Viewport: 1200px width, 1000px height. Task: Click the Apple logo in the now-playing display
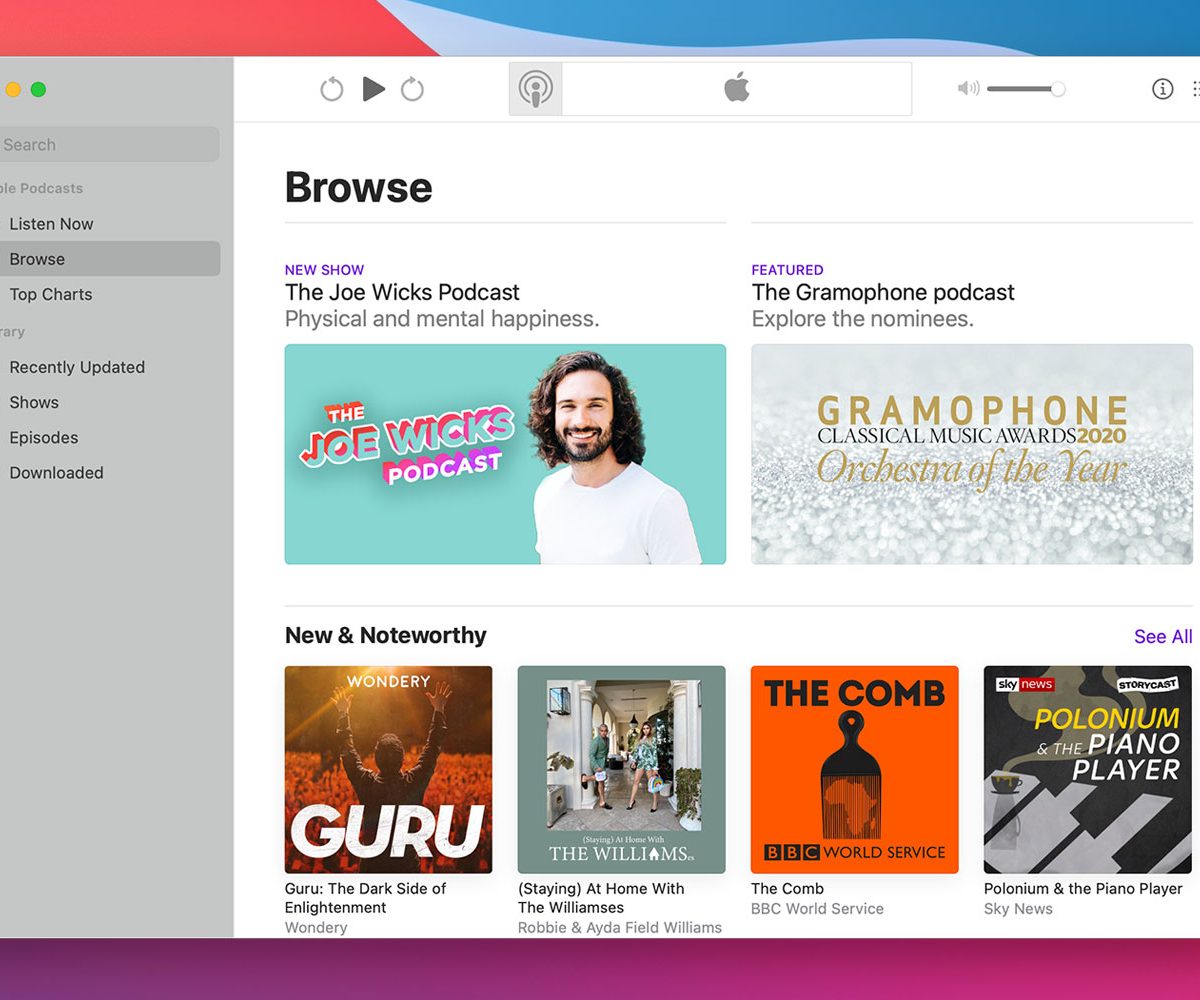click(x=737, y=88)
